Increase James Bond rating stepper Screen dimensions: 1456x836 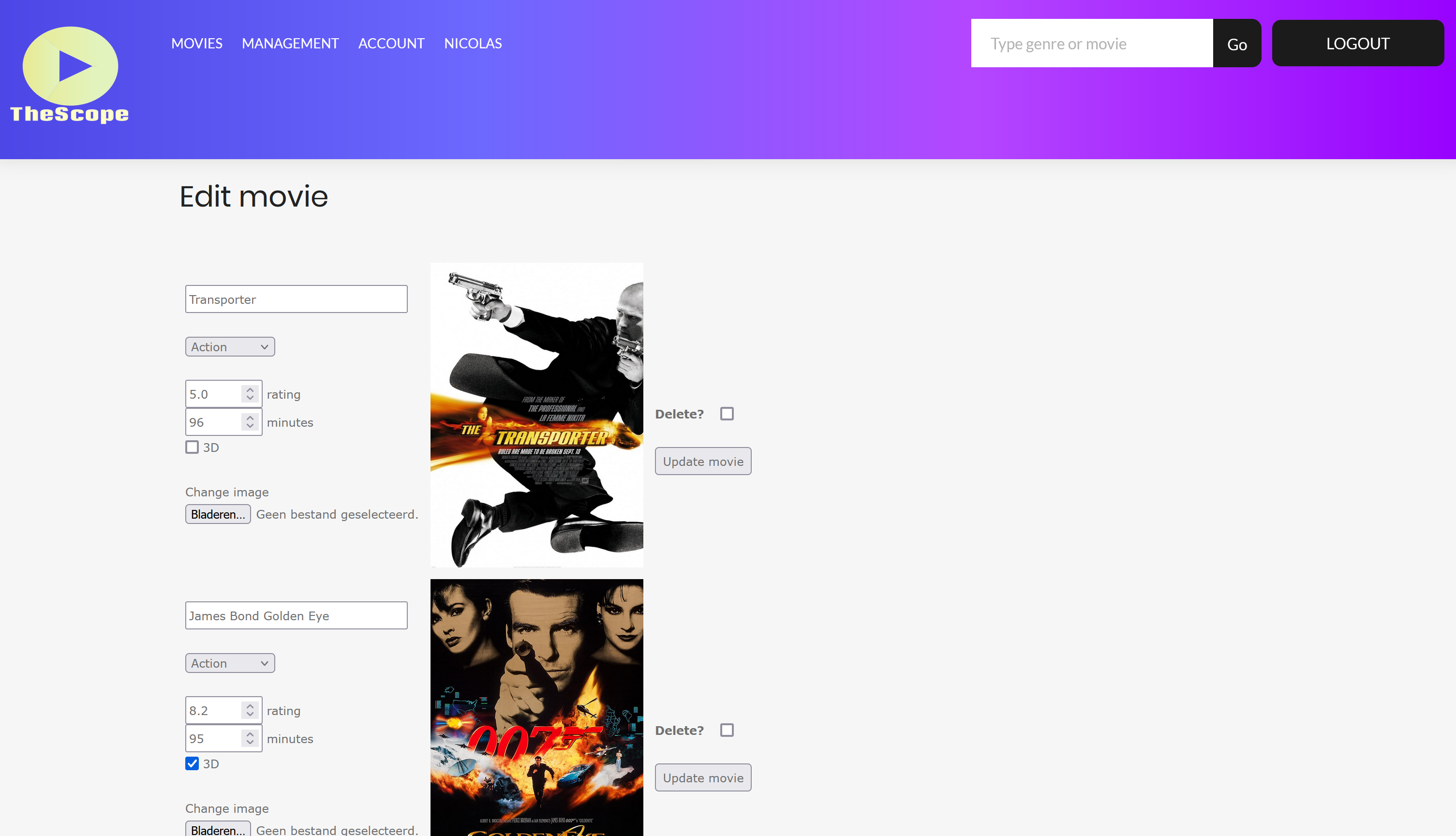[x=250, y=706]
